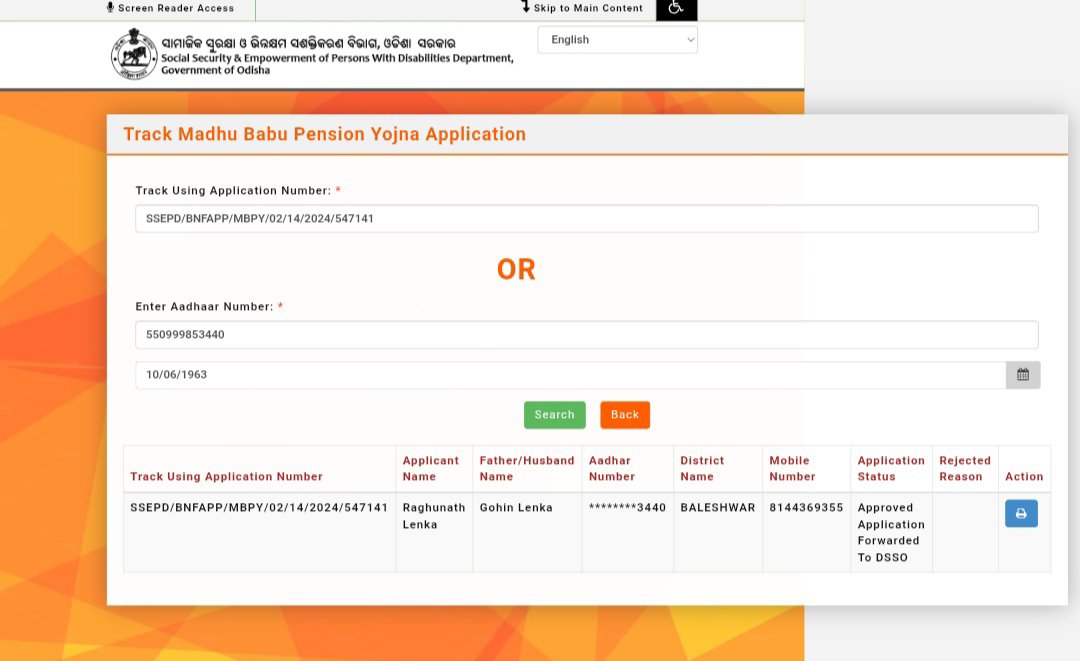Focus the Application Number input field
Viewport: 1080px width, 661px height.
(x=587, y=218)
